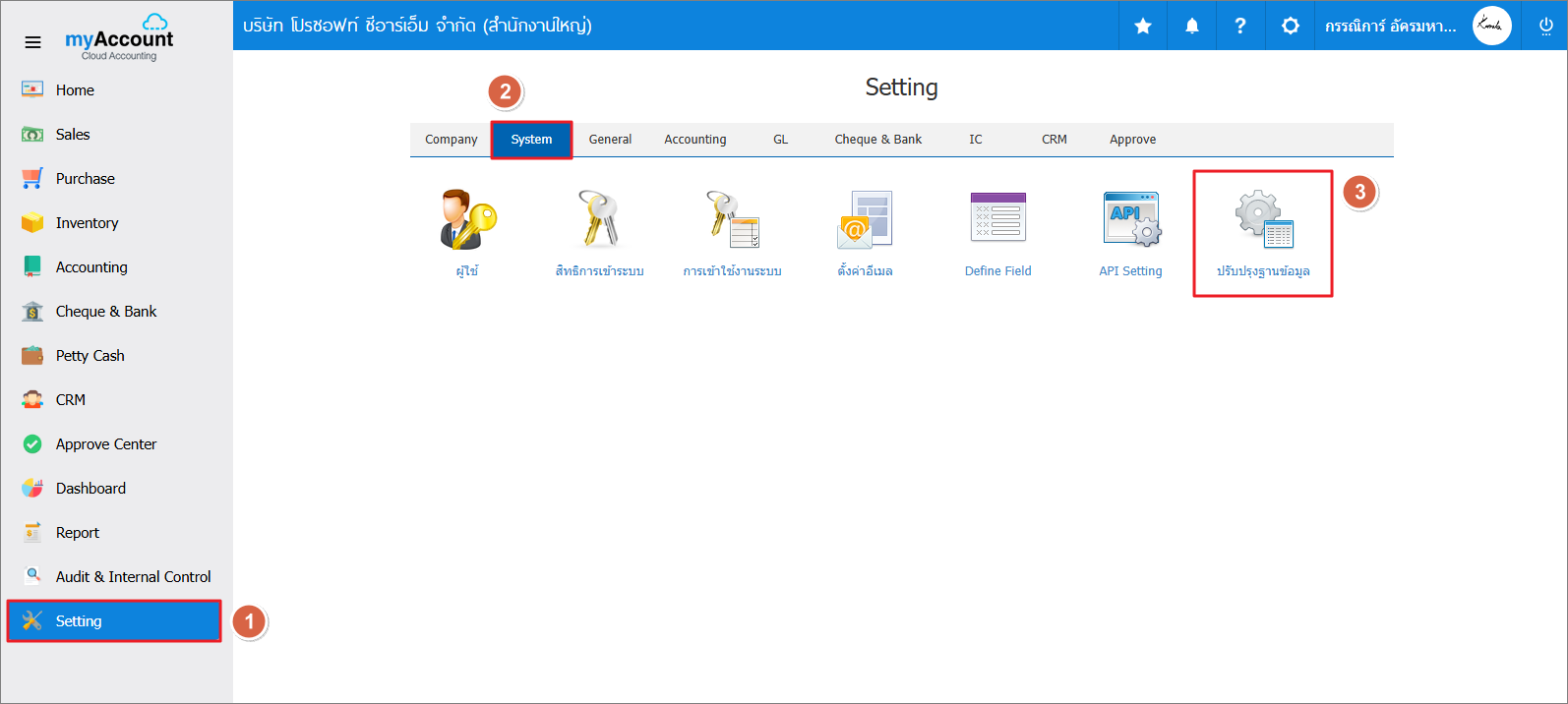Switch to the Cheque & Bank tab
Viewport: 1568px width, 704px height.
pyautogui.click(x=877, y=140)
